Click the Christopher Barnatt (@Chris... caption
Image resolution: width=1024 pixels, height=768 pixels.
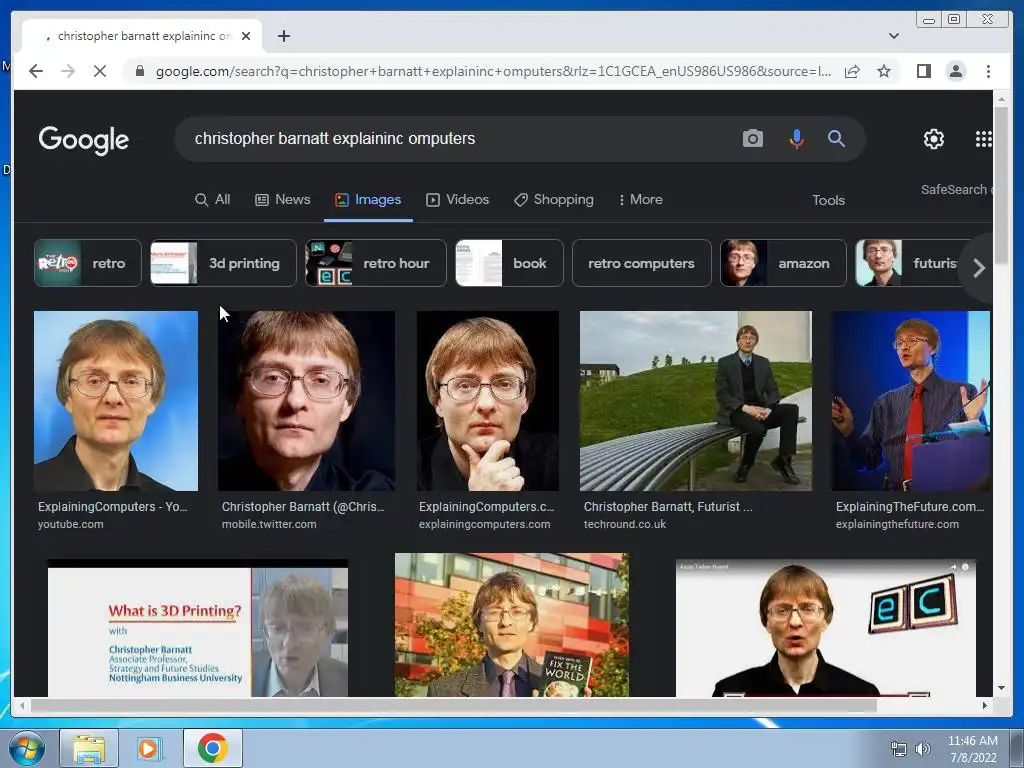click(303, 507)
